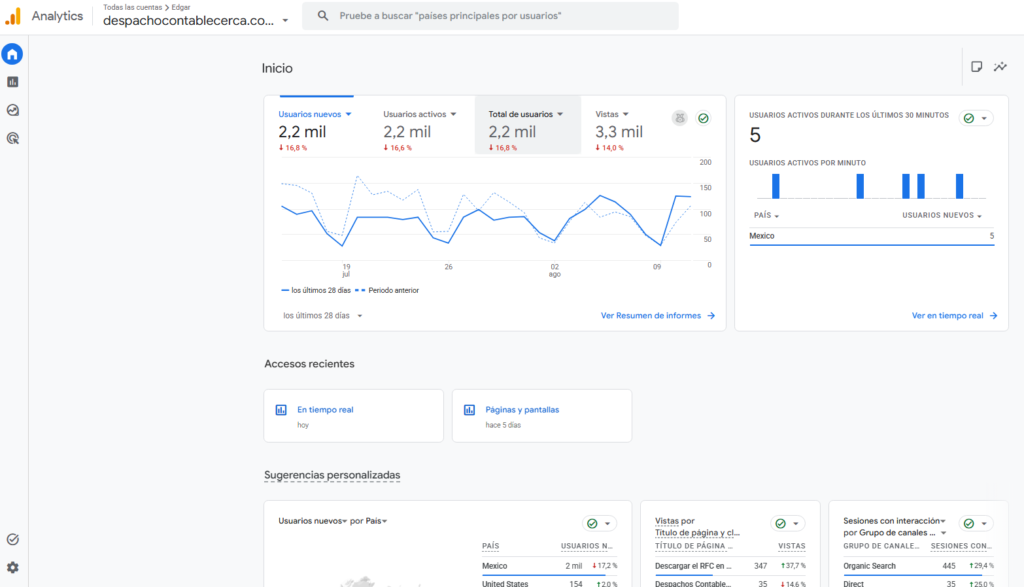
Task: Click the Vistas por card title
Action: pos(697,527)
